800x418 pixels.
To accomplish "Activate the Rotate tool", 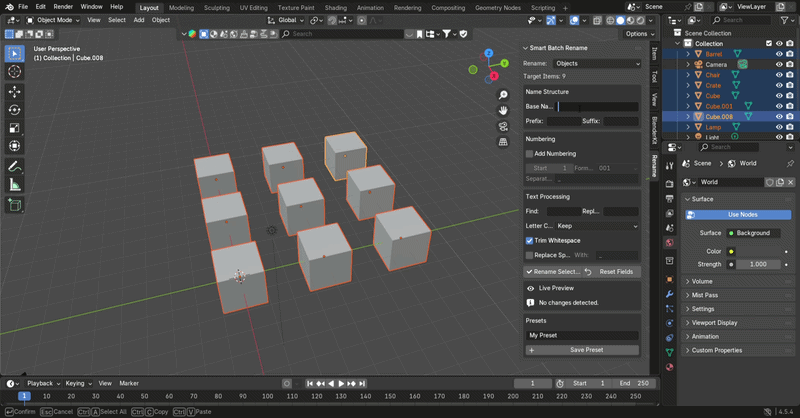I will click(14, 110).
